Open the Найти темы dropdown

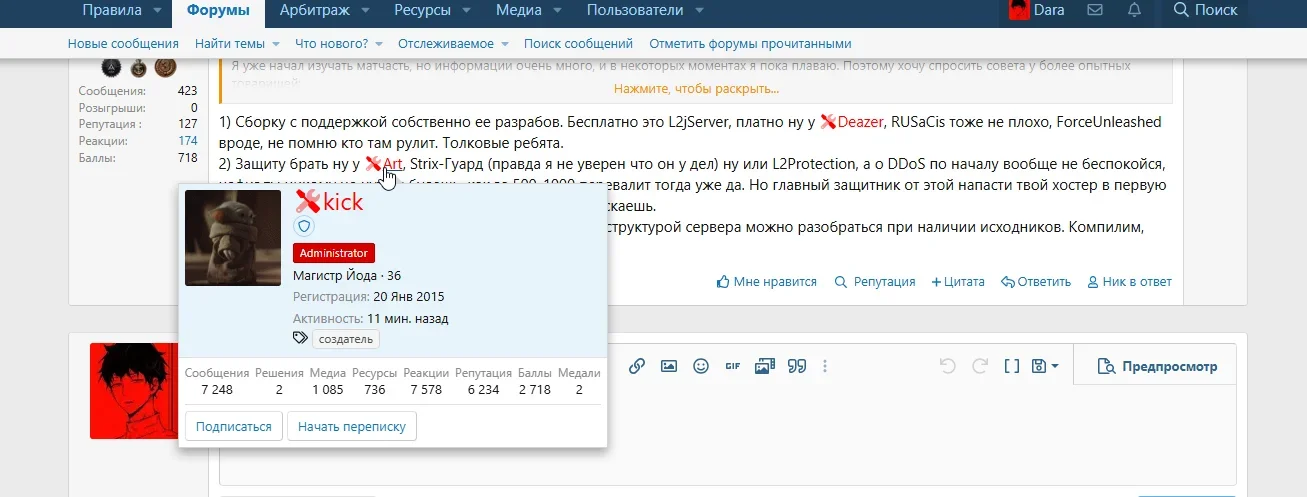[x=237, y=44]
